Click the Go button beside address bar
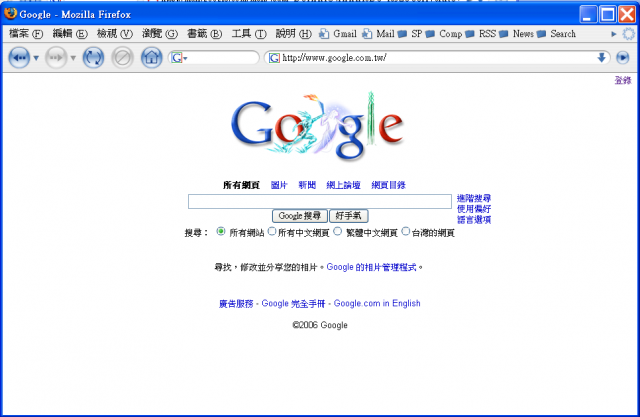Screen dimensions: 640x417 pos(623,58)
